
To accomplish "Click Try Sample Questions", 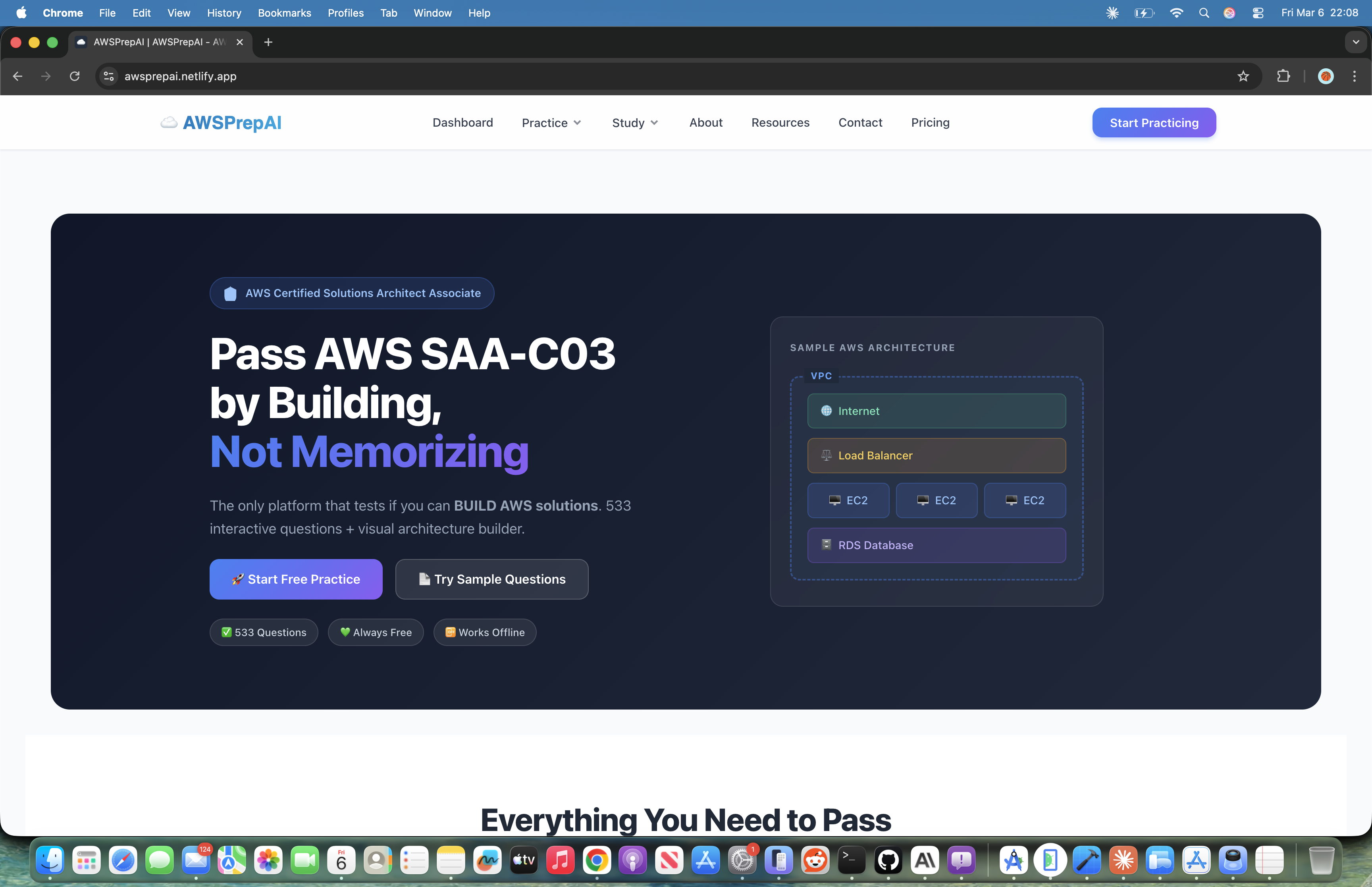I will coord(492,579).
